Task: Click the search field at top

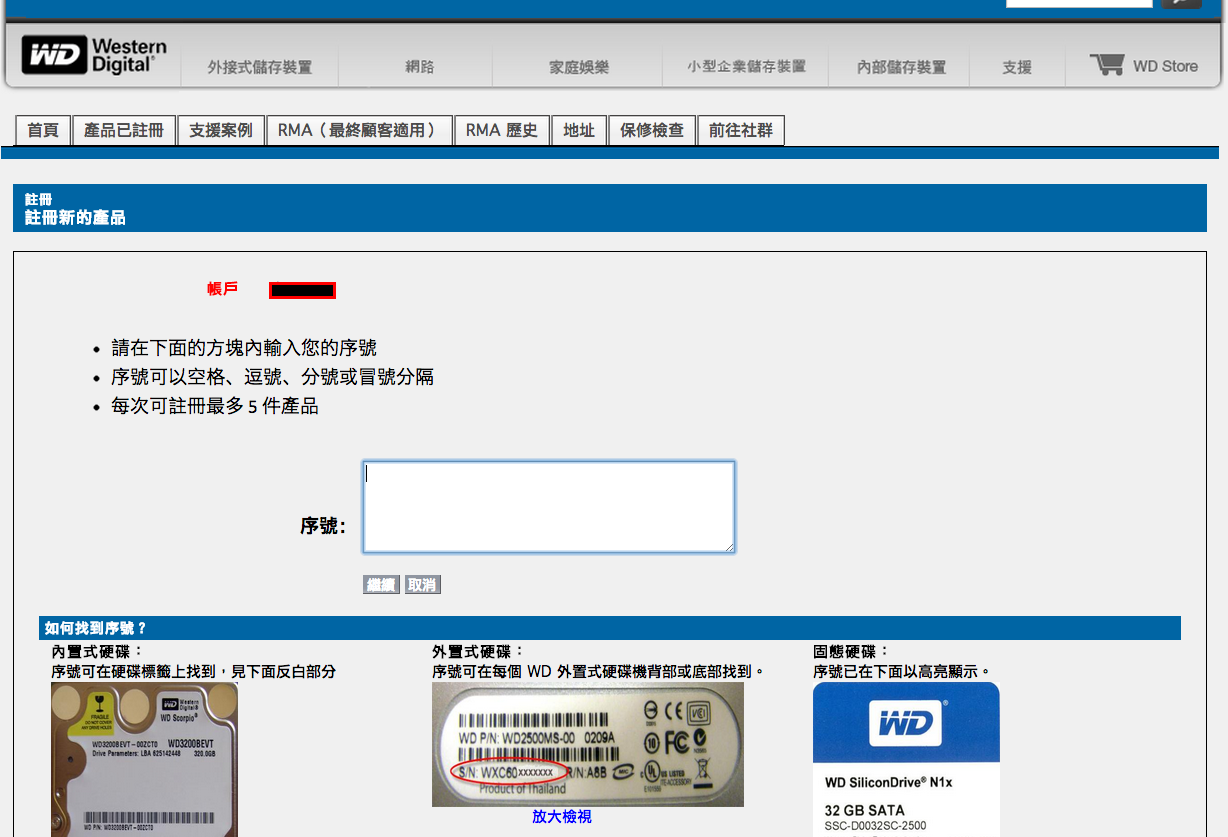Action: (1079, 3)
